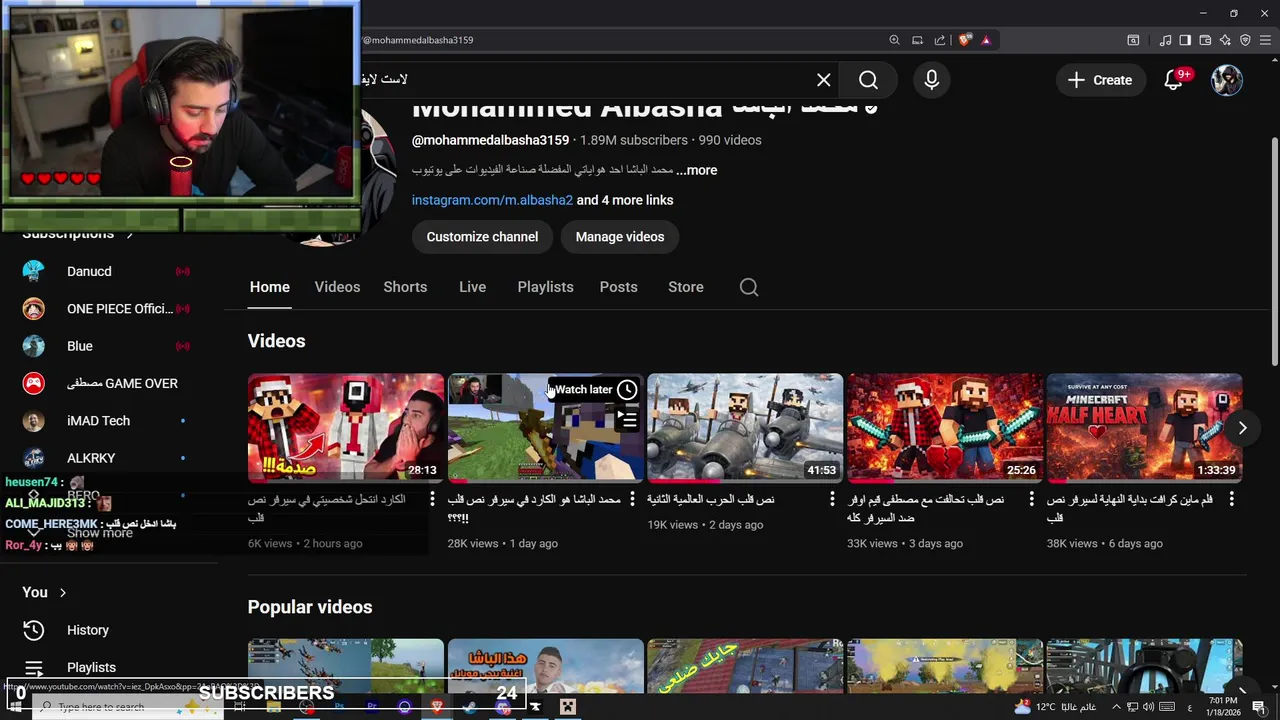
Task: Start voice search with the microphone icon
Action: (931, 80)
